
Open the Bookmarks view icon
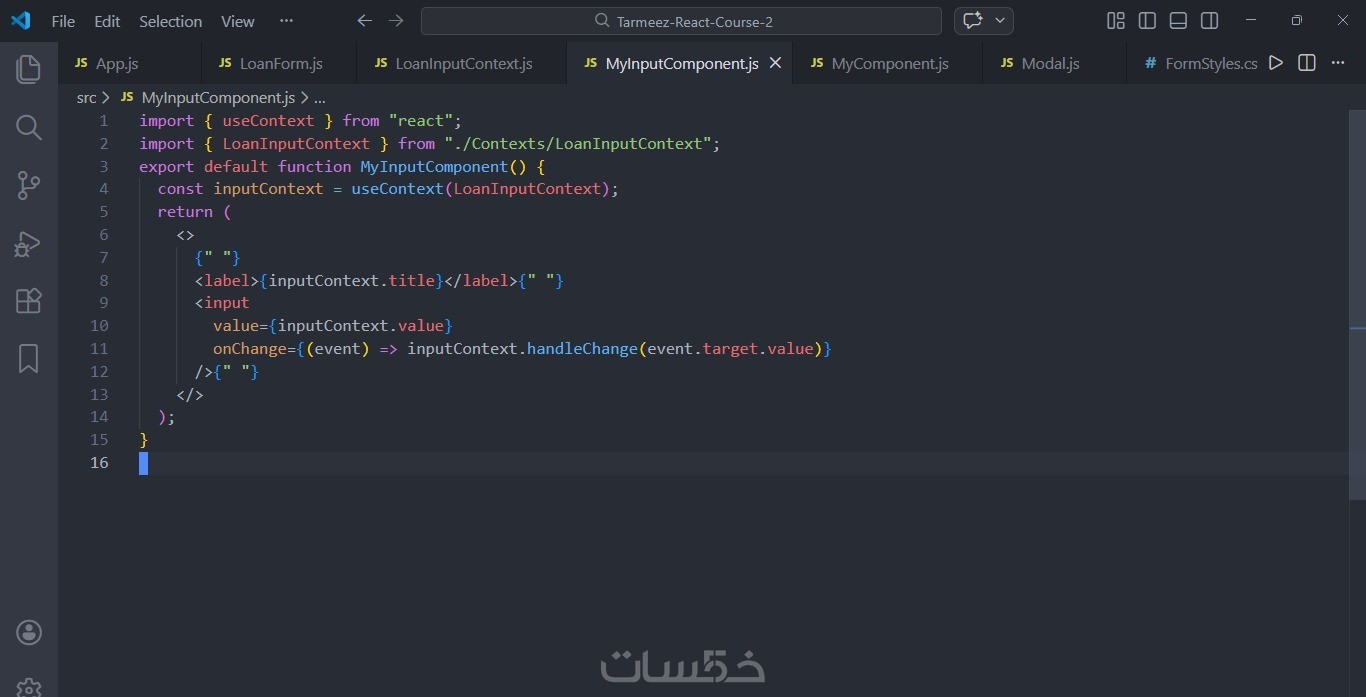pyautogui.click(x=29, y=359)
